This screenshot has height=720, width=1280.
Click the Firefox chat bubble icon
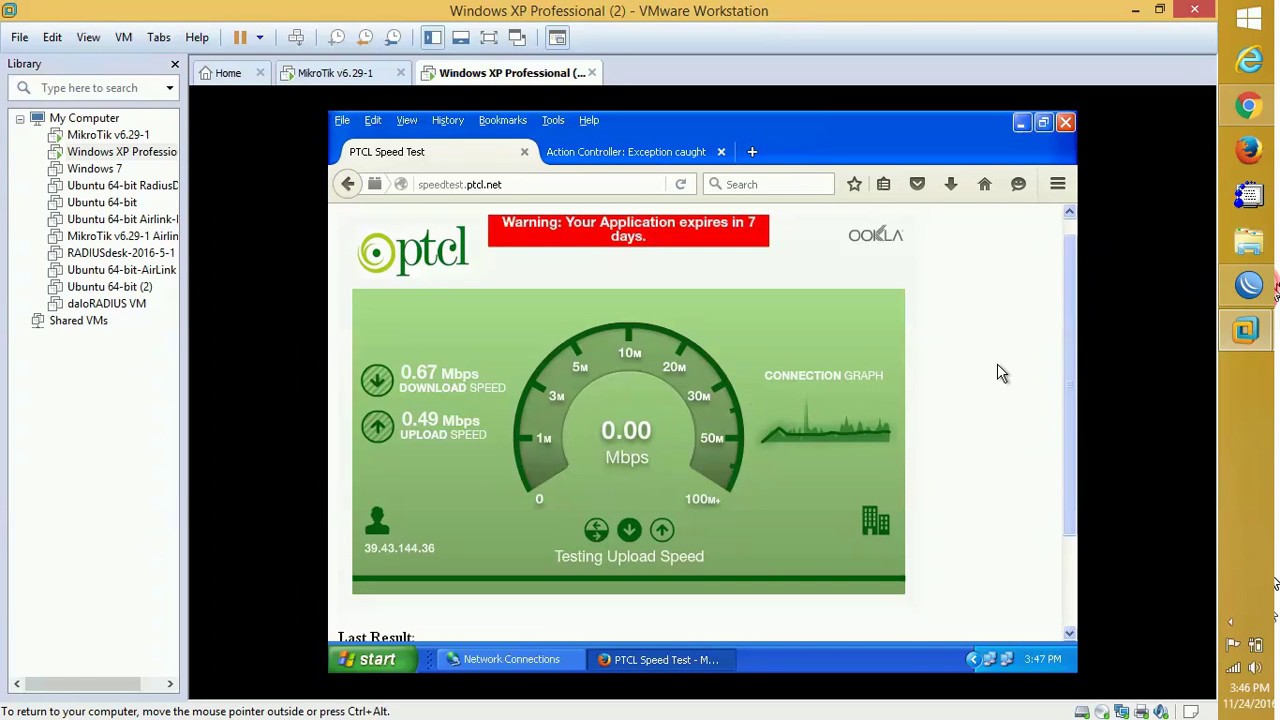pos(1018,184)
